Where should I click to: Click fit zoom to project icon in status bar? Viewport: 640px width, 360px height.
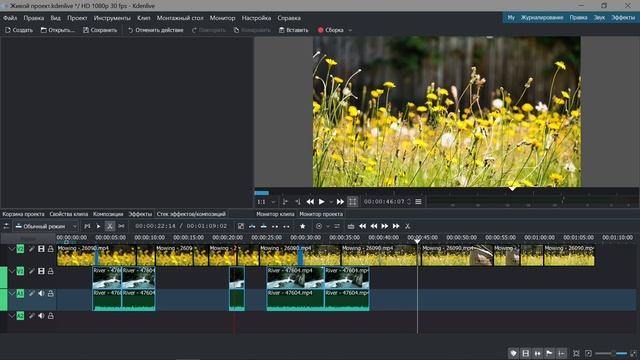[x=576, y=353]
